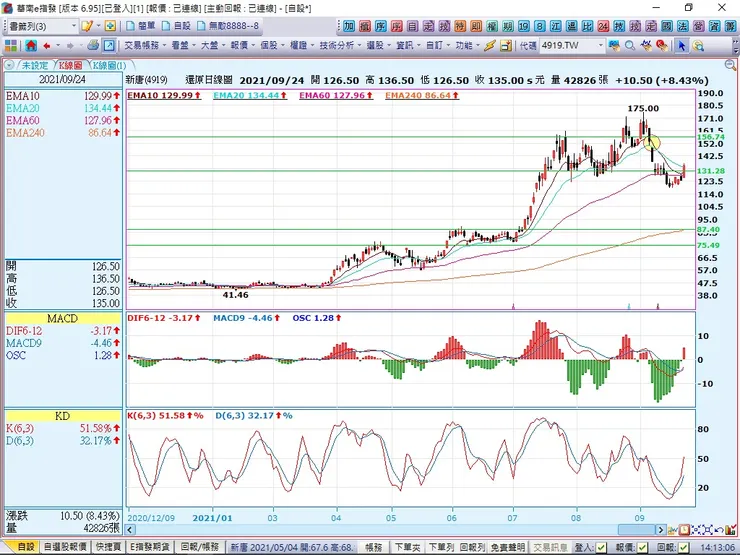Open the 交易帳務 menu

[x=145, y=45]
